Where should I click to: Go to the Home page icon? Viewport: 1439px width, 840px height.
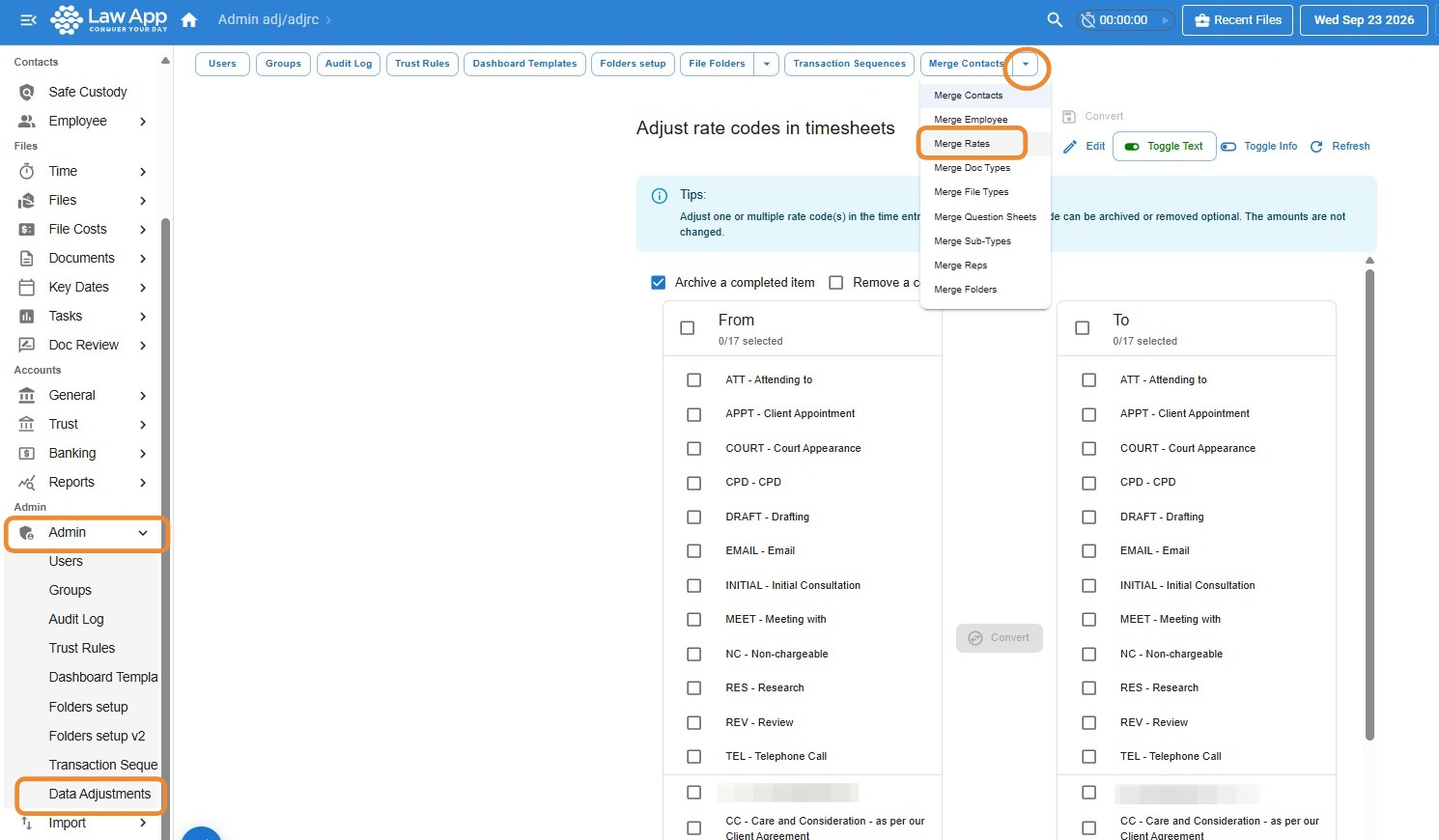click(x=189, y=19)
